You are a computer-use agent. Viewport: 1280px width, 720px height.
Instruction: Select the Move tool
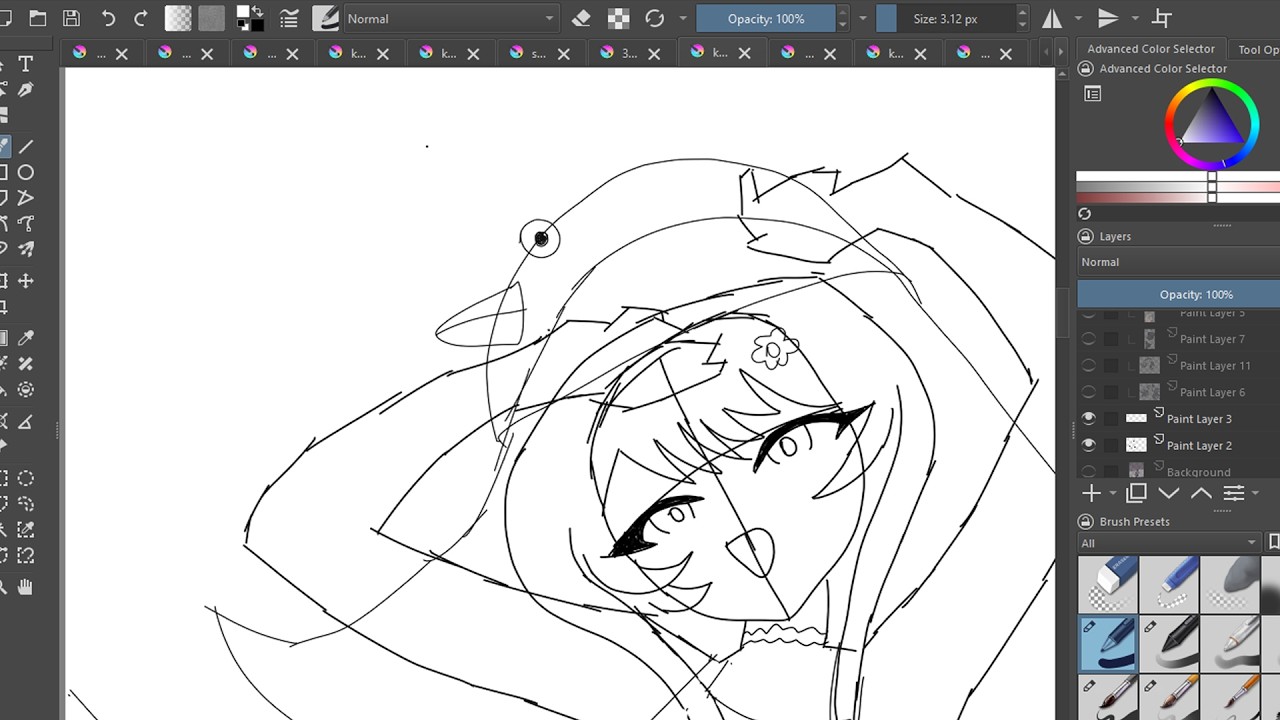[x=26, y=281]
